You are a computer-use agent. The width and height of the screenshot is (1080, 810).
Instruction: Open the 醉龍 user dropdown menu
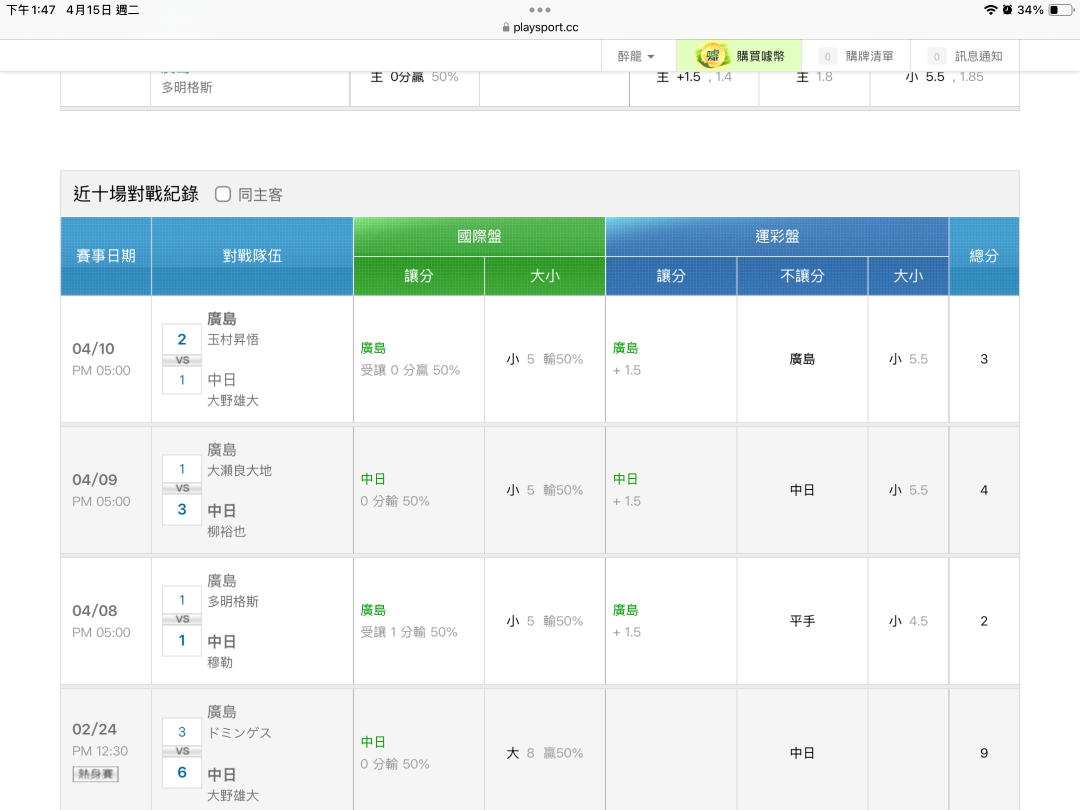point(636,56)
